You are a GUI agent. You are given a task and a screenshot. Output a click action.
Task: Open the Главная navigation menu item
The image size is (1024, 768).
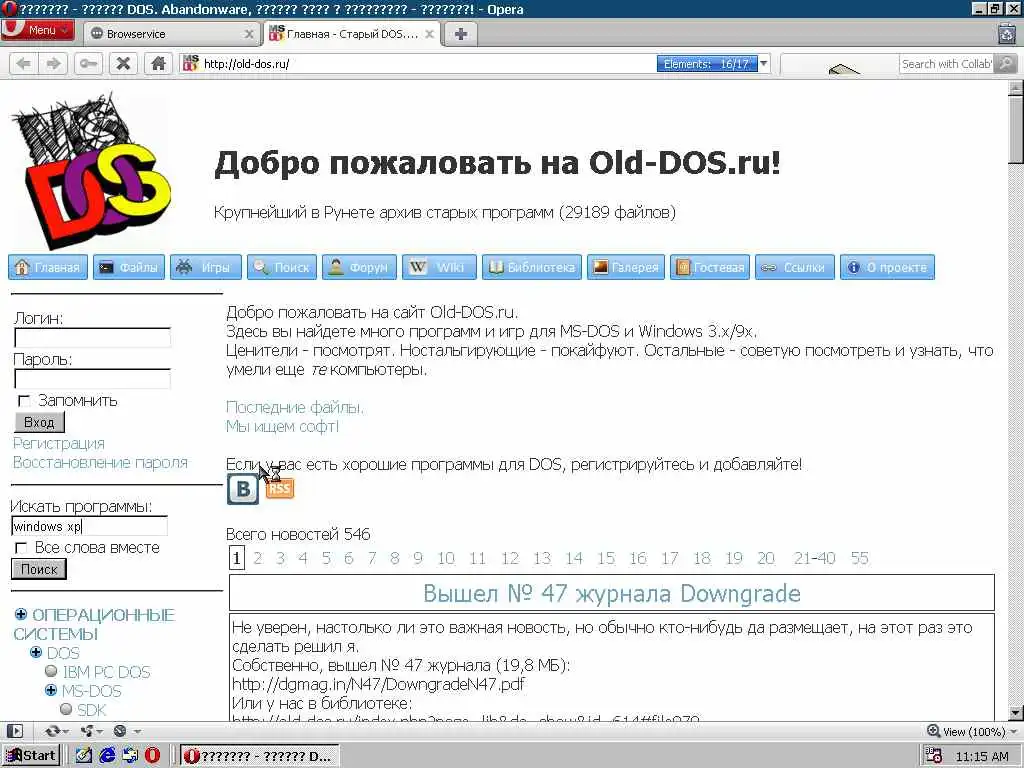click(48, 267)
